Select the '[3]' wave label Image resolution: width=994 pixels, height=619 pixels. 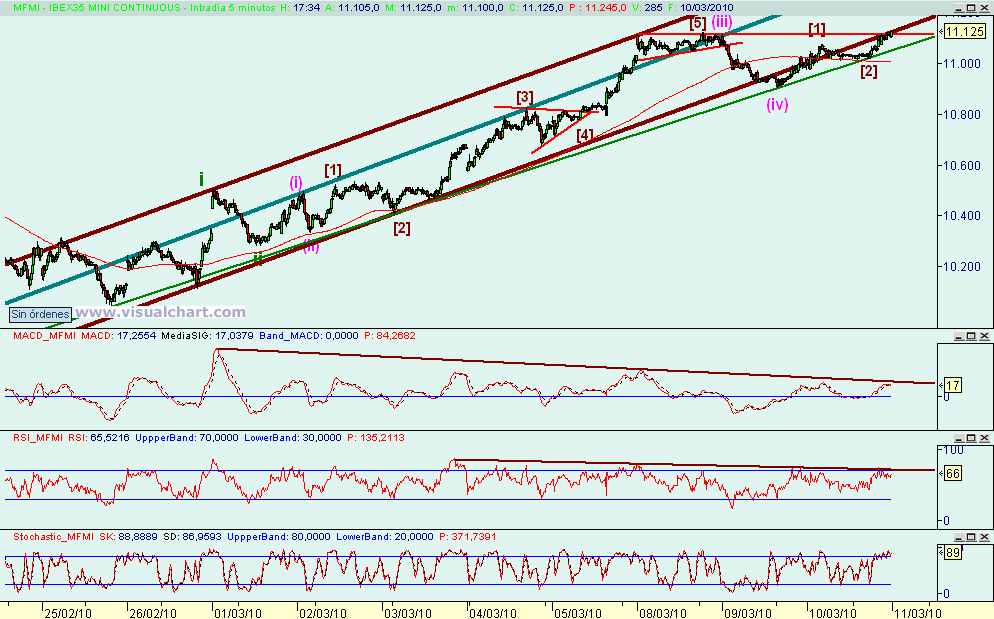(x=524, y=97)
